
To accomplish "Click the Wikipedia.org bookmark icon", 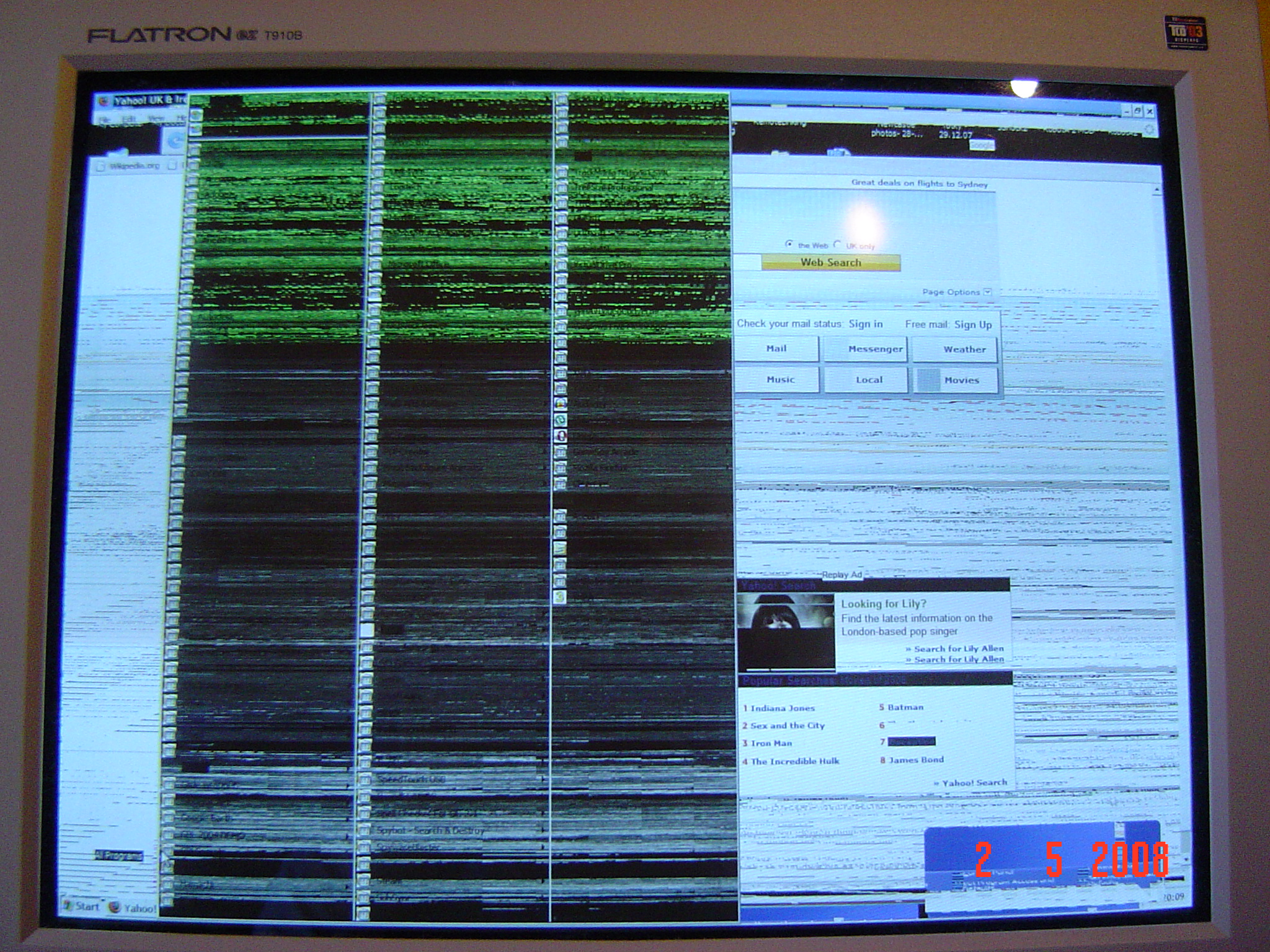I will 100,166.
